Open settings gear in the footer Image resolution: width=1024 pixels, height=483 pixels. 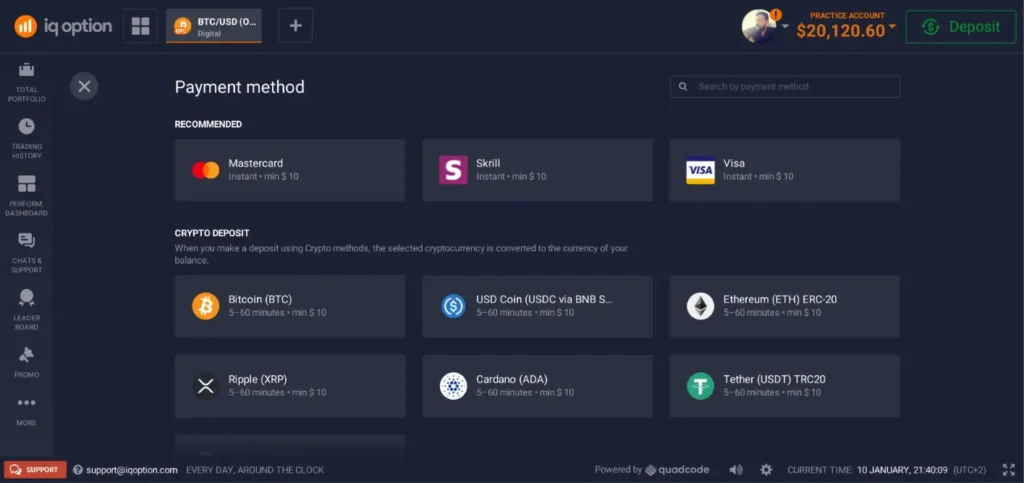point(766,469)
